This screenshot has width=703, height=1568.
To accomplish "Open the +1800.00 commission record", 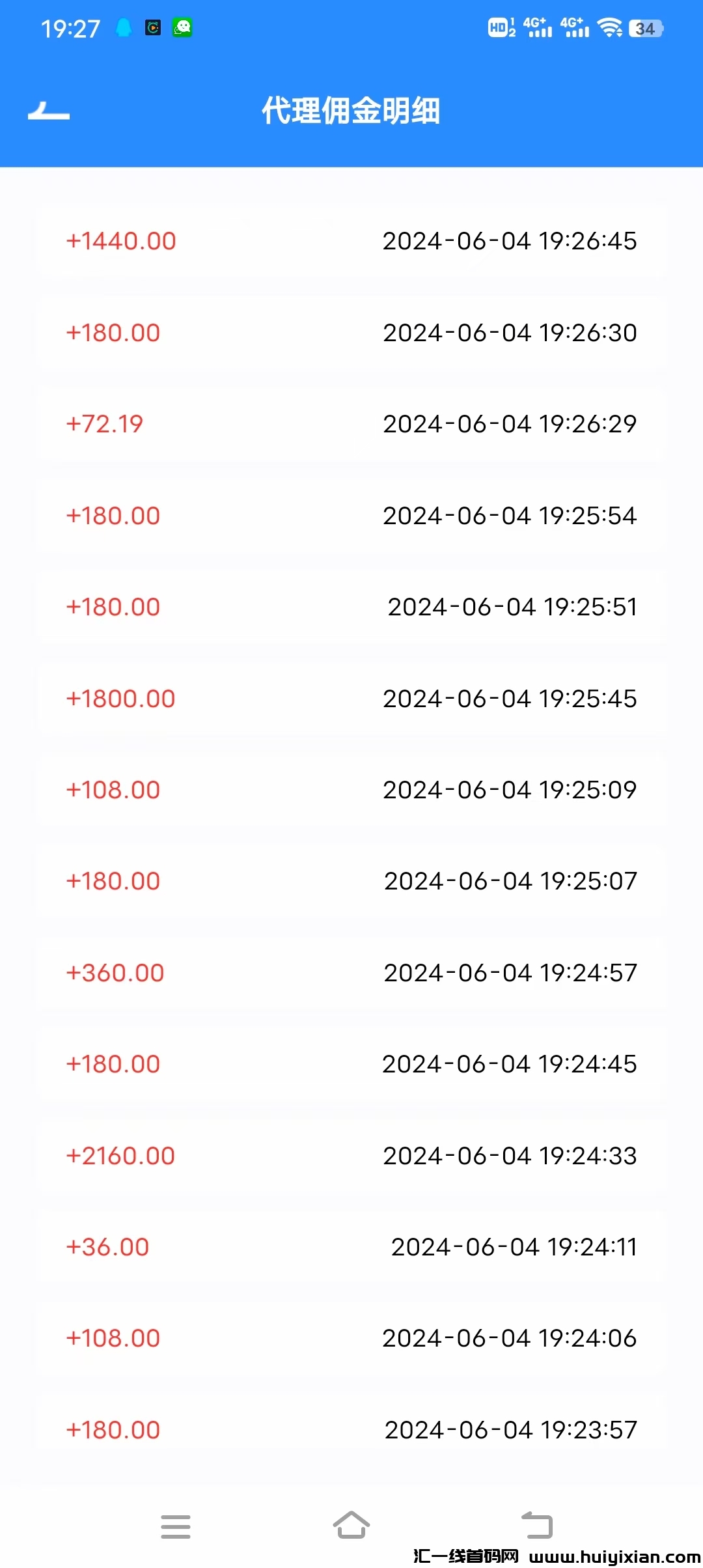I will point(351,699).
